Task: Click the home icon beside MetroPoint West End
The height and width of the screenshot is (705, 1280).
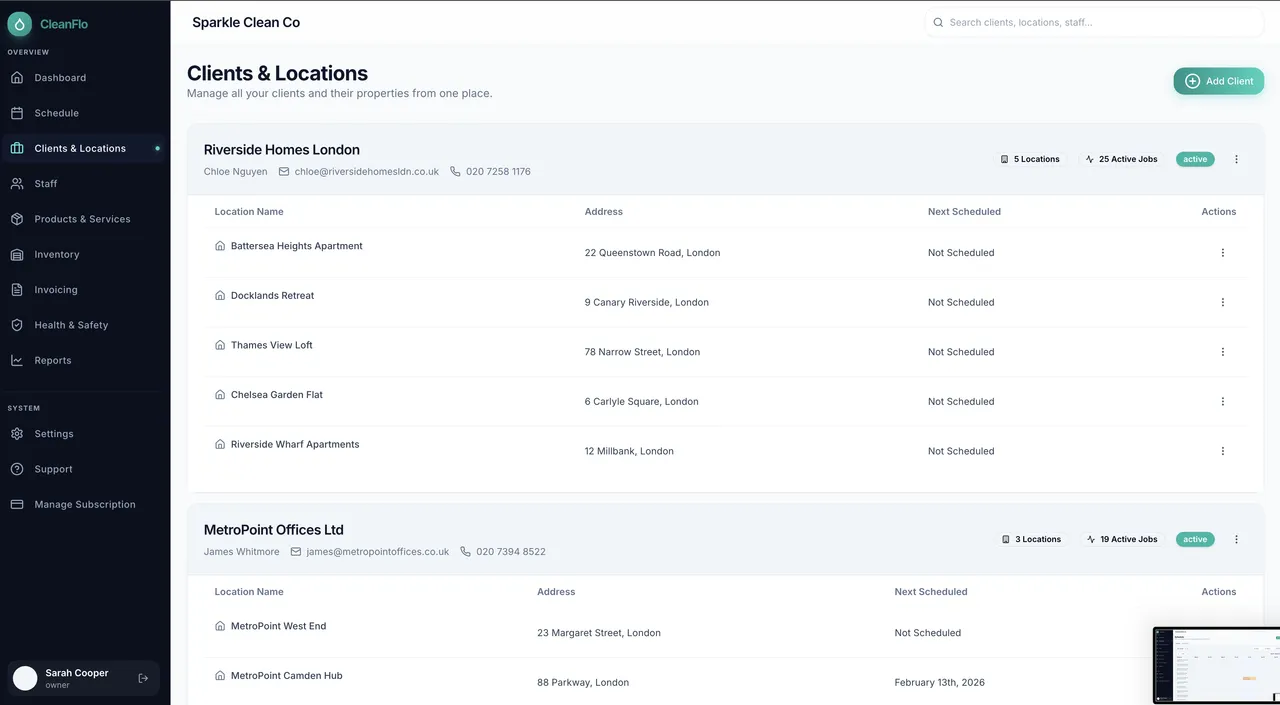Action: [x=220, y=626]
